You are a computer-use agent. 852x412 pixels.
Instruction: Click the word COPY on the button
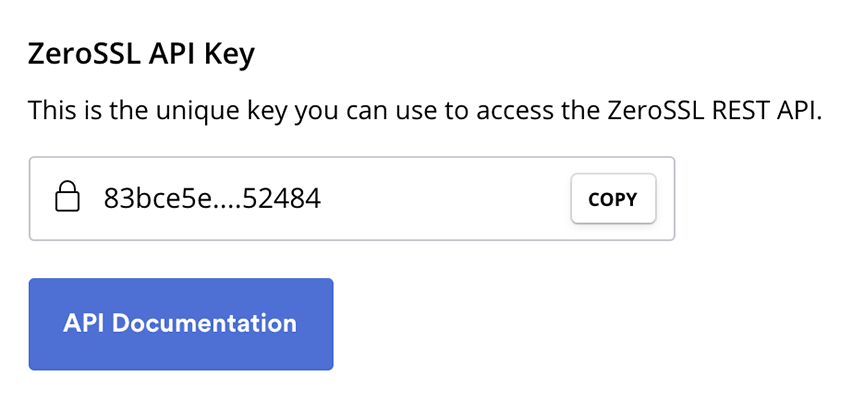[613, 199]
